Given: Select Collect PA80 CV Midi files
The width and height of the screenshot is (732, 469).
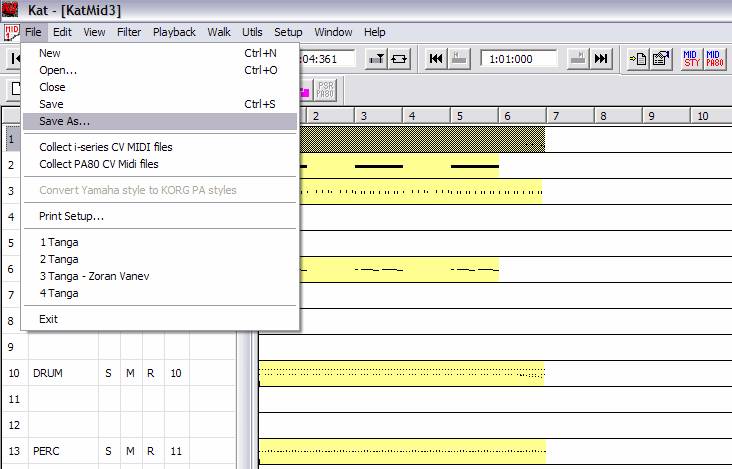Looking at the screenshot, I should (x=160, y=164).
